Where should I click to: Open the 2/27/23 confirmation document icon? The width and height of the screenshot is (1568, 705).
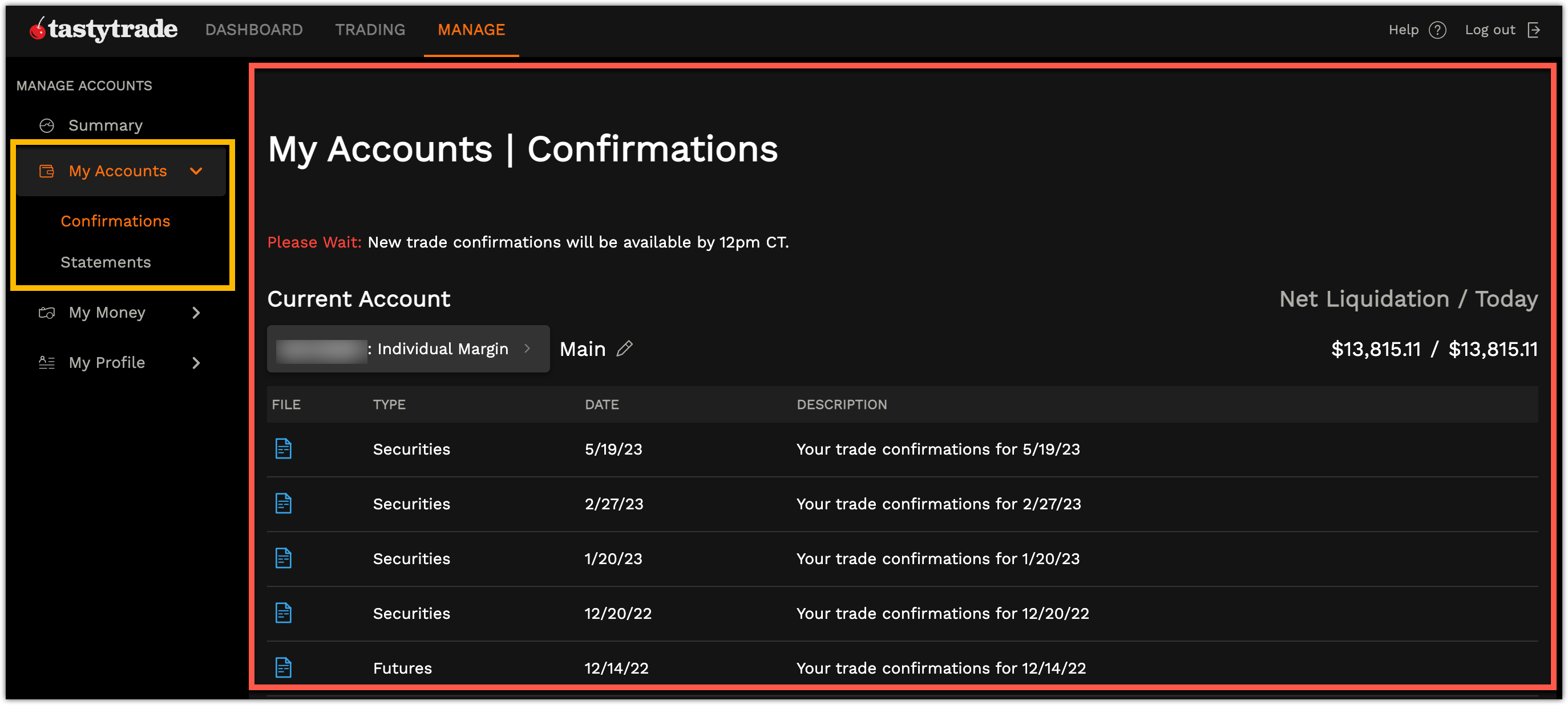283,504
